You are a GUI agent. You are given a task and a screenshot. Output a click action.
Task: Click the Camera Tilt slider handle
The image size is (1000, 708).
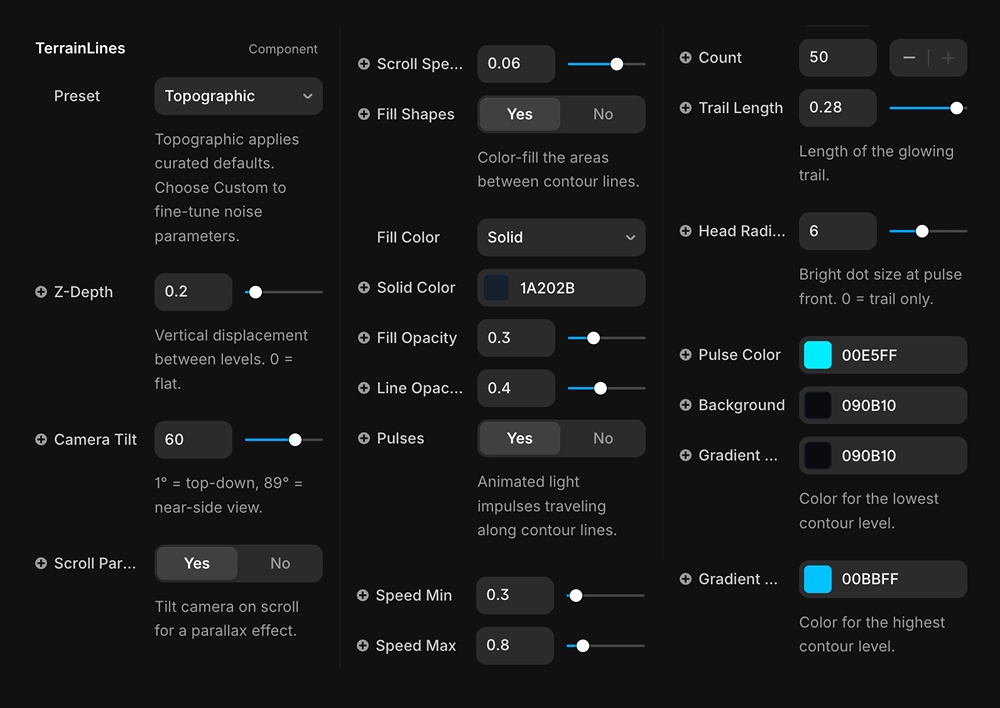point(295,439)
